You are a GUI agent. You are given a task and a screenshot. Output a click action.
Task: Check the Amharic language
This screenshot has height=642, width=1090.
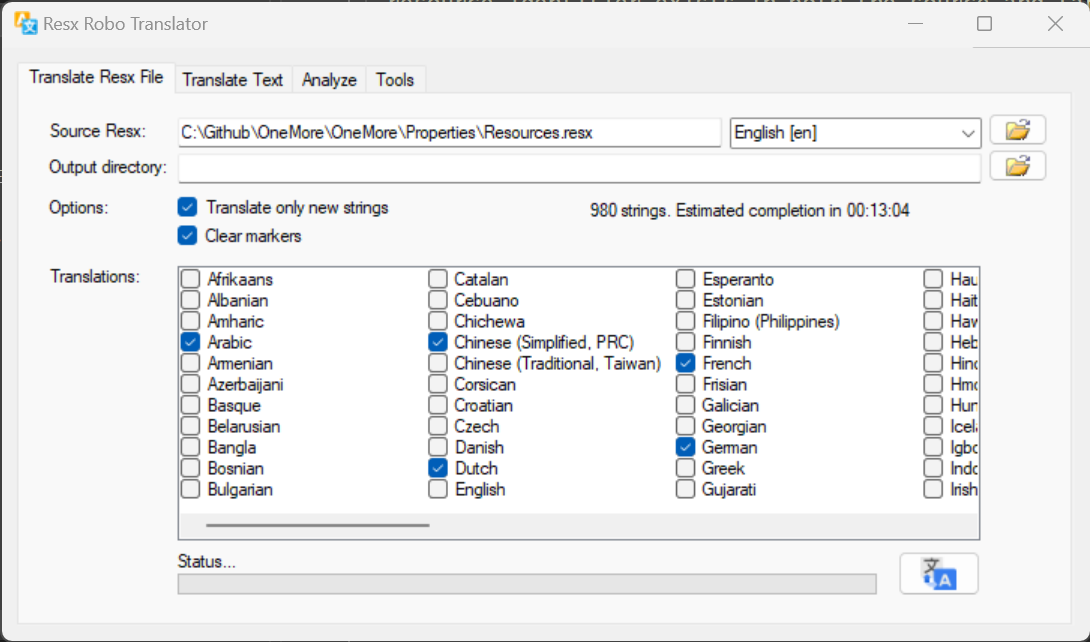point(190,321)
